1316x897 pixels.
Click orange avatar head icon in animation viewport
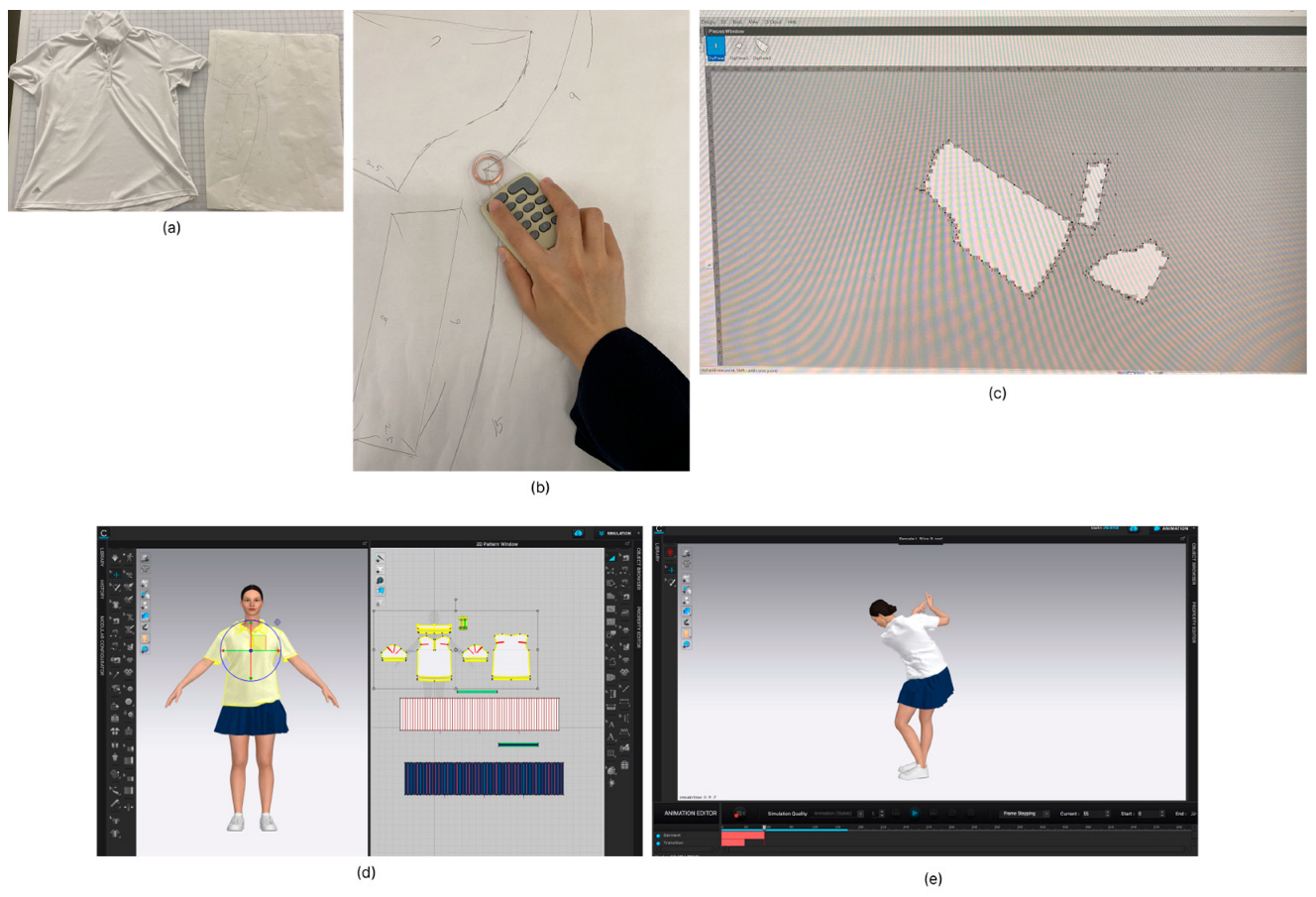click(686, 632)
